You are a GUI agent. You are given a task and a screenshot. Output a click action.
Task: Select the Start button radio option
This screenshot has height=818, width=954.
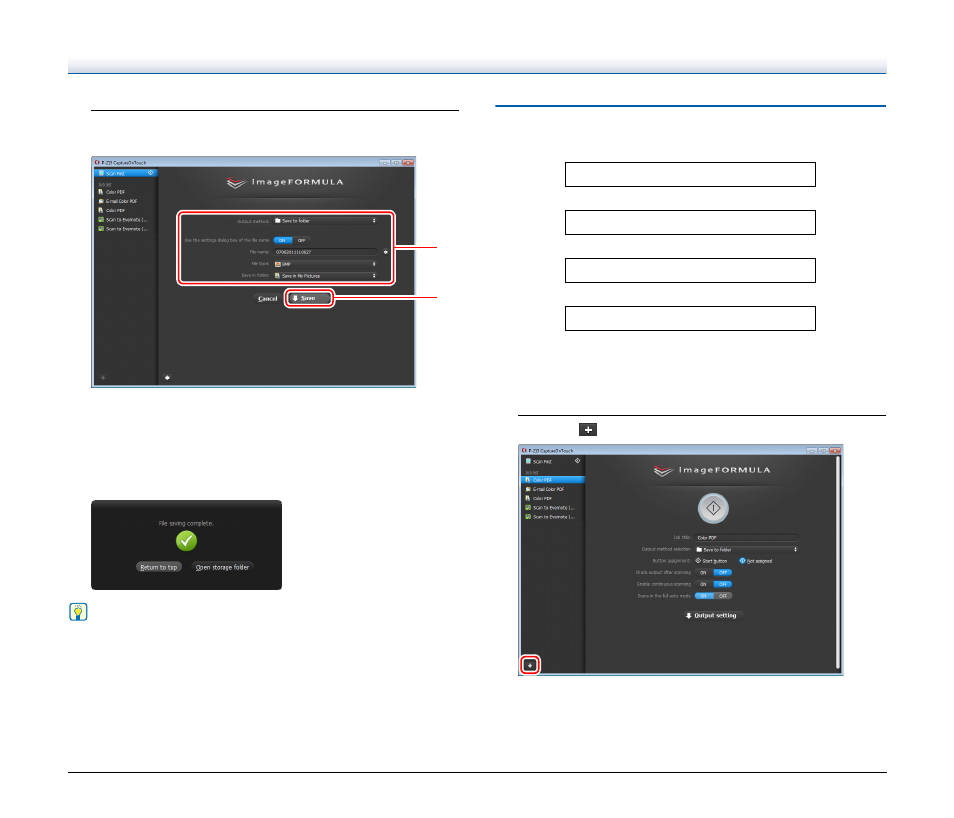(x=711, y=561)
